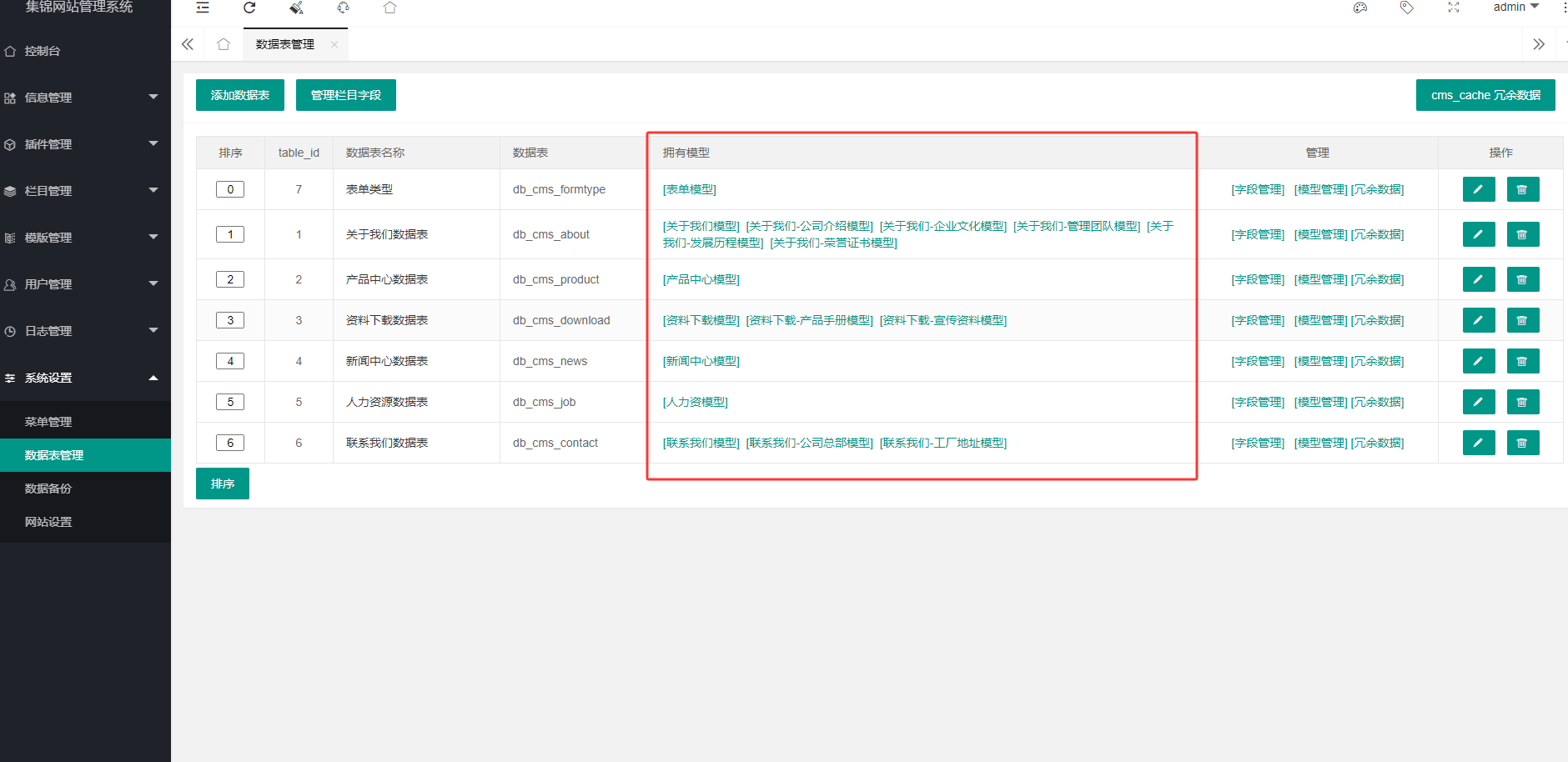Click the clear cache brush icon
The width and height of the screenshot is (1568, 762).
tap(296, 8)
